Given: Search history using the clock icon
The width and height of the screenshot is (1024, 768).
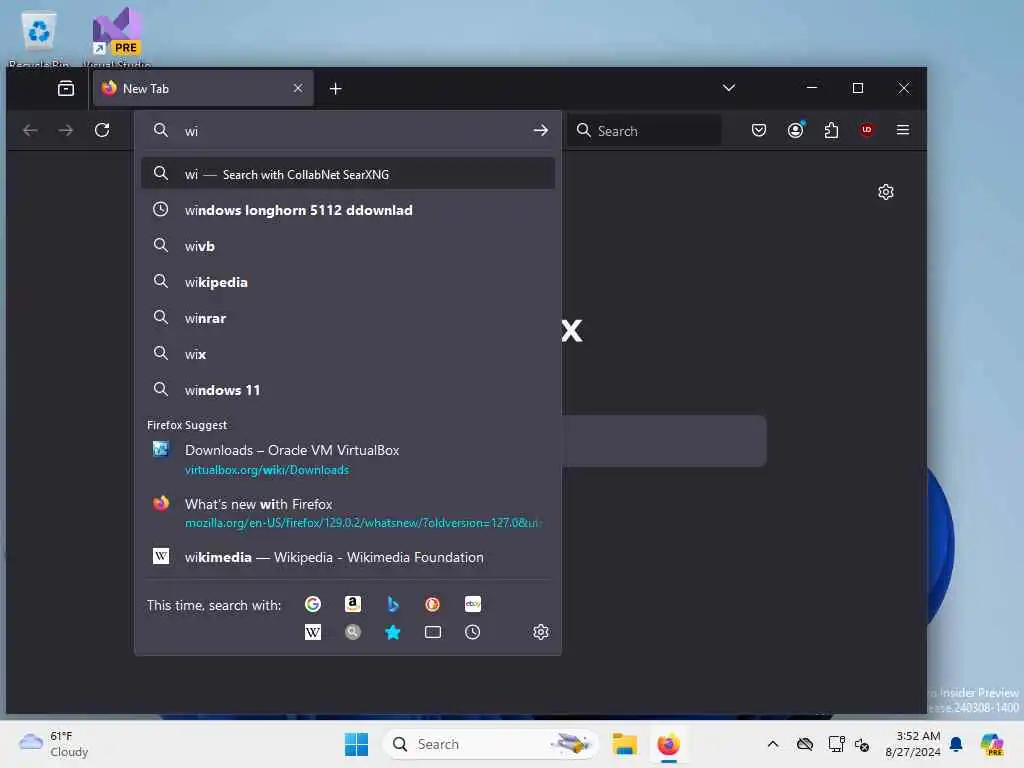Looking at the screenshot, I should point(473,632).
